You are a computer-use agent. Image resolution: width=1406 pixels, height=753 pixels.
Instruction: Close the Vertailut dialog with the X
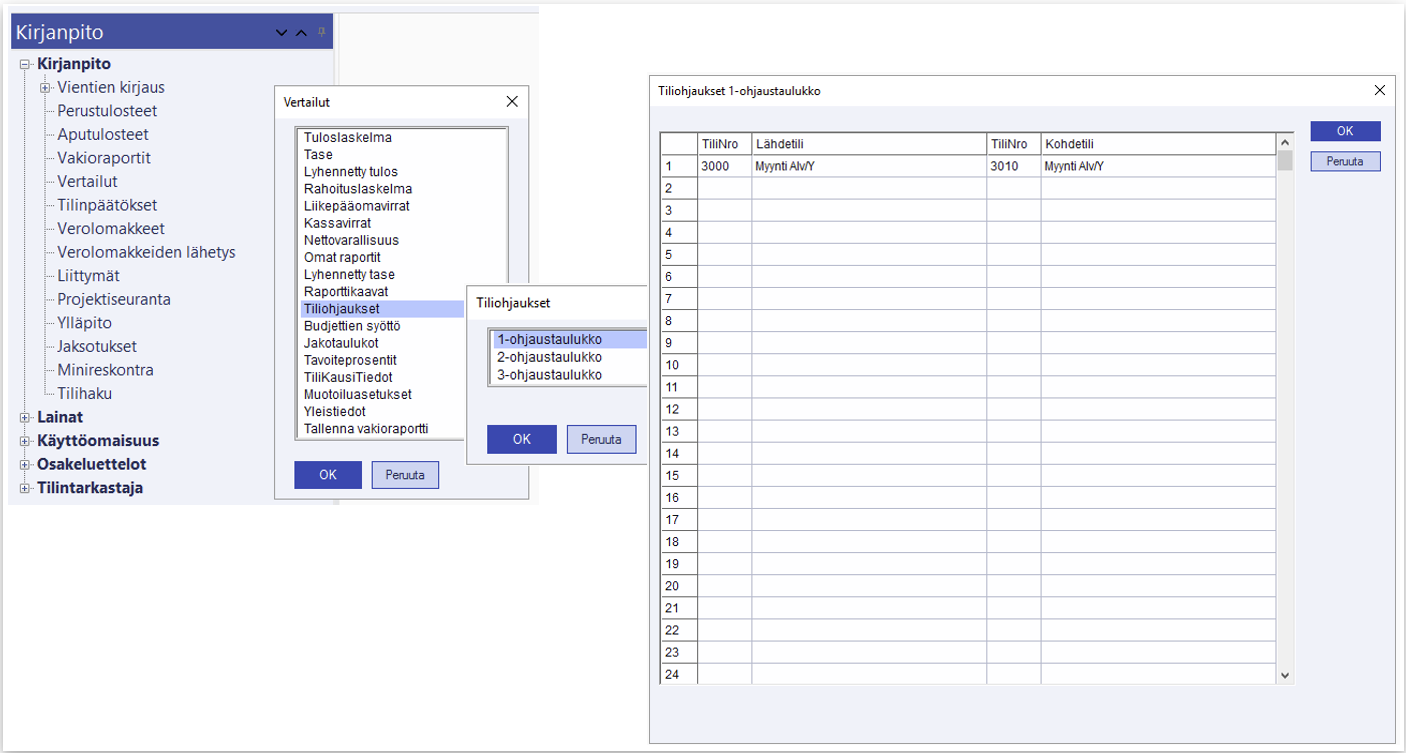[512, 102]
